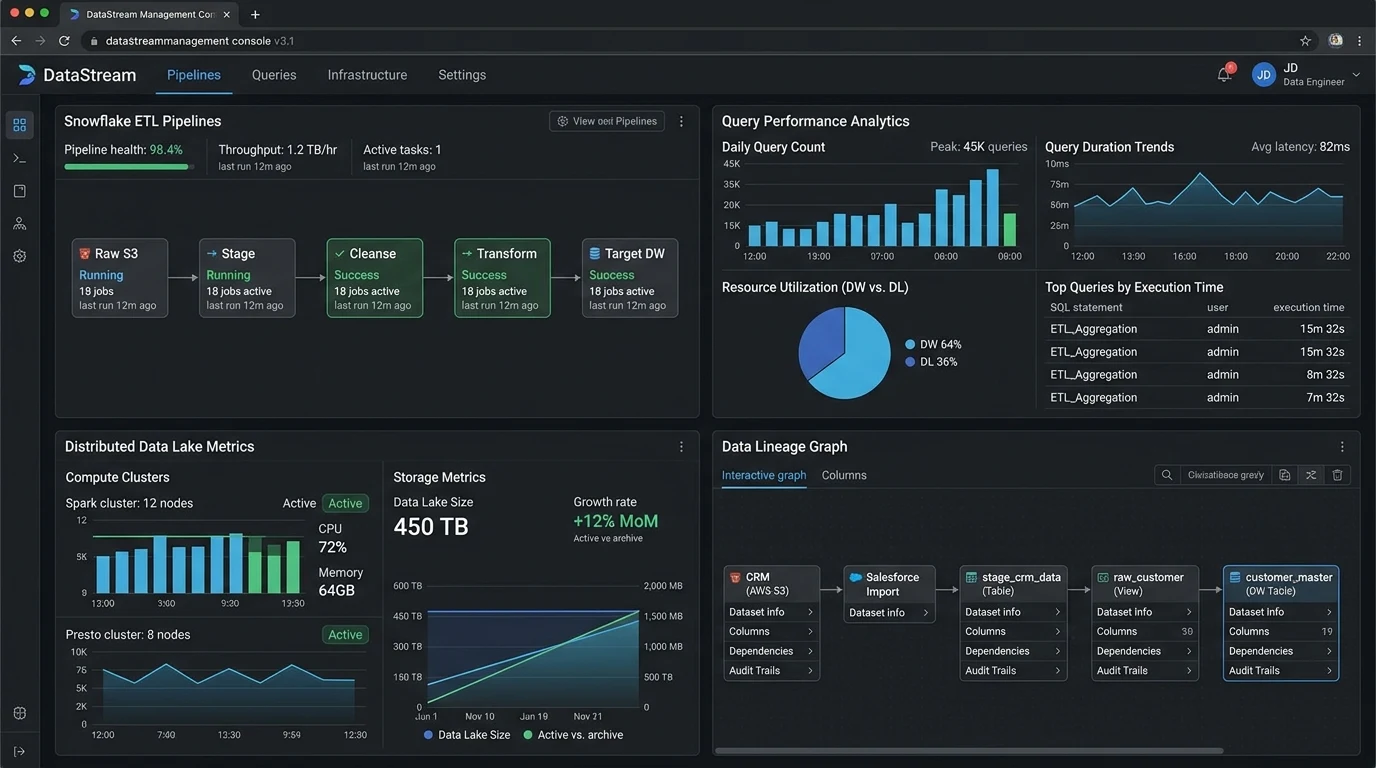Expand Audit Trails under customer_master node
This screenshot has height=768, width=1376.
1281,670
